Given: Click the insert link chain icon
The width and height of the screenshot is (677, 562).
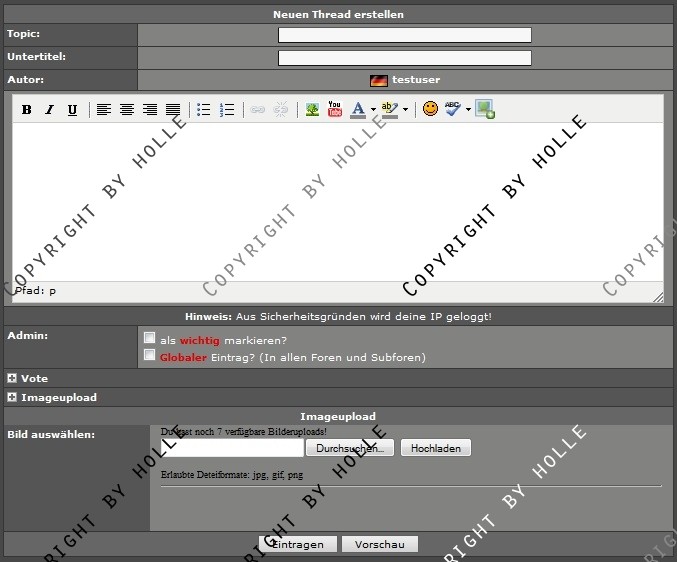Looking at the screenshot, I should [258, 110].
